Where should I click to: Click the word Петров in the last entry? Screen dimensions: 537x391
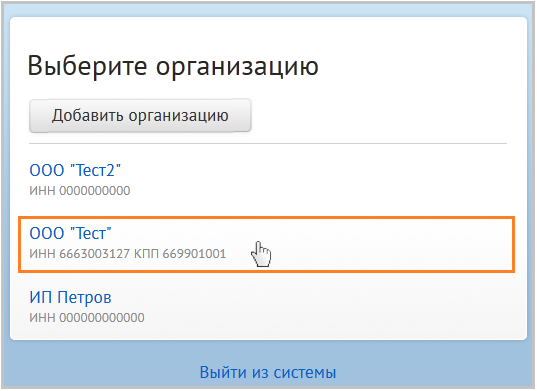(x=84, y=298)
